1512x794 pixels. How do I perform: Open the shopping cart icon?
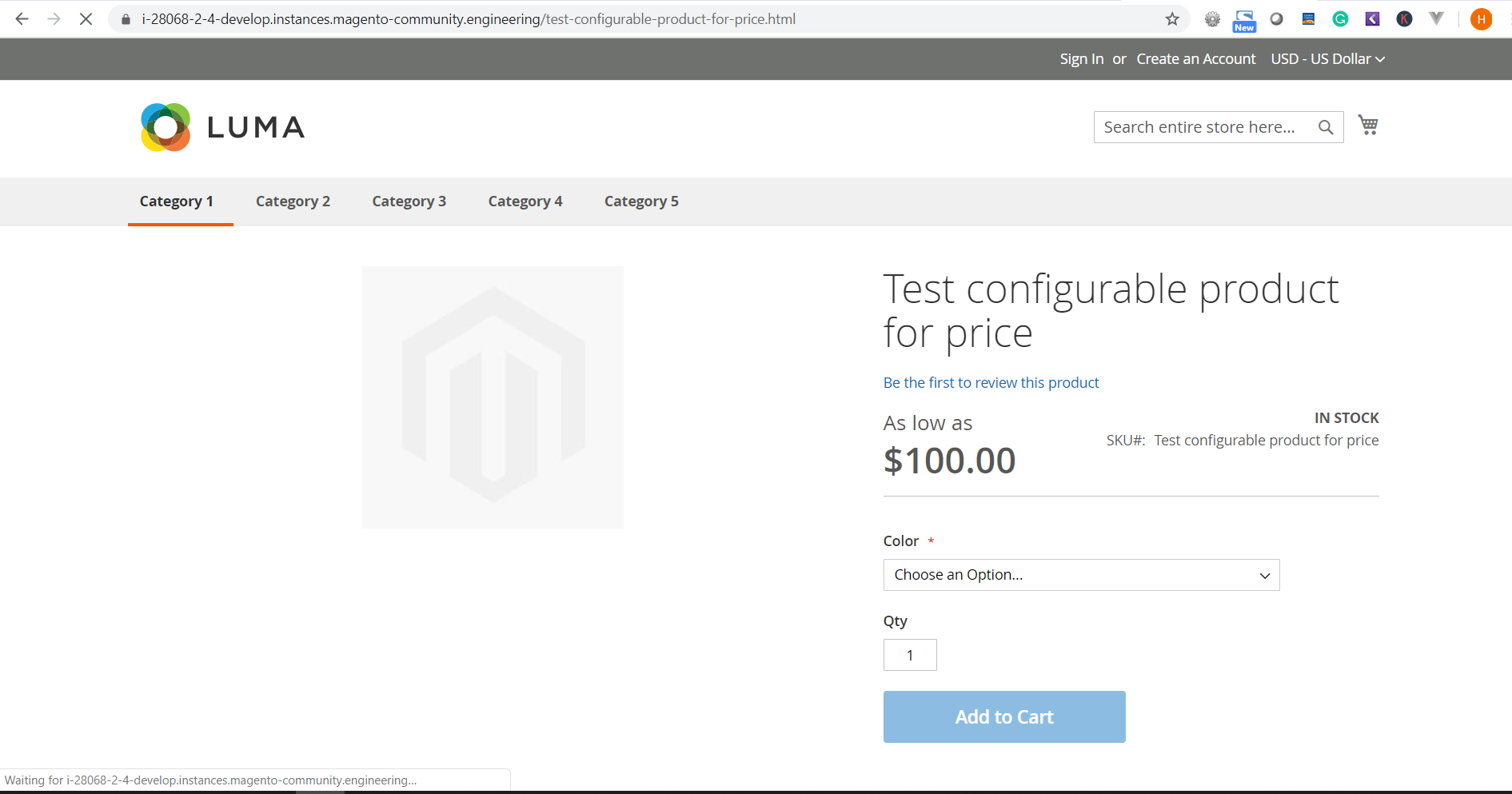point(1368,125)
